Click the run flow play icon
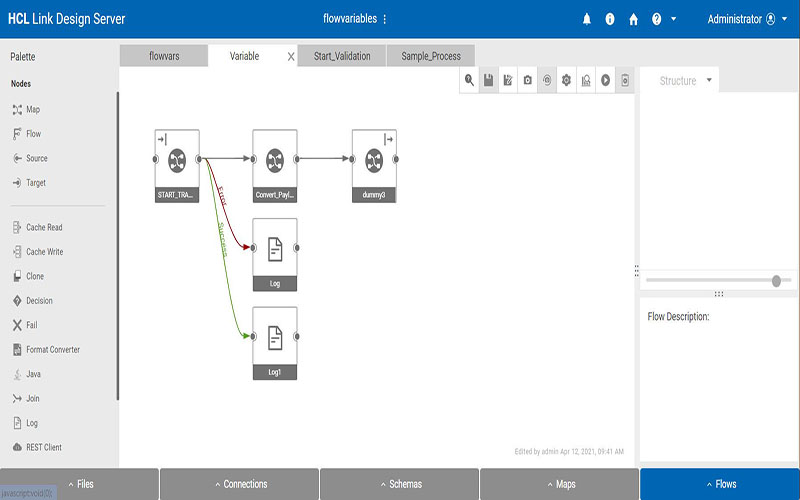Viewport: 800px width, 500px height. (x=605, y=80)
